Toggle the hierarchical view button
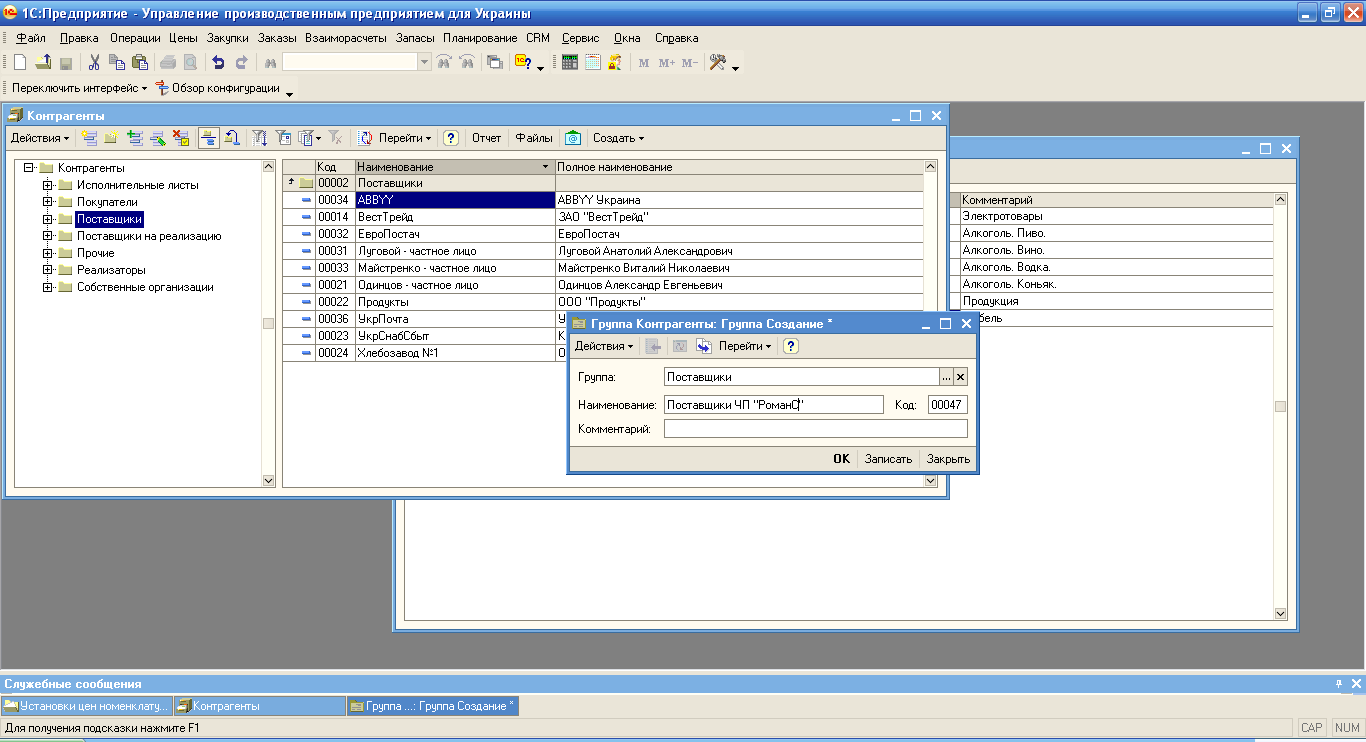 pos(209,138)
